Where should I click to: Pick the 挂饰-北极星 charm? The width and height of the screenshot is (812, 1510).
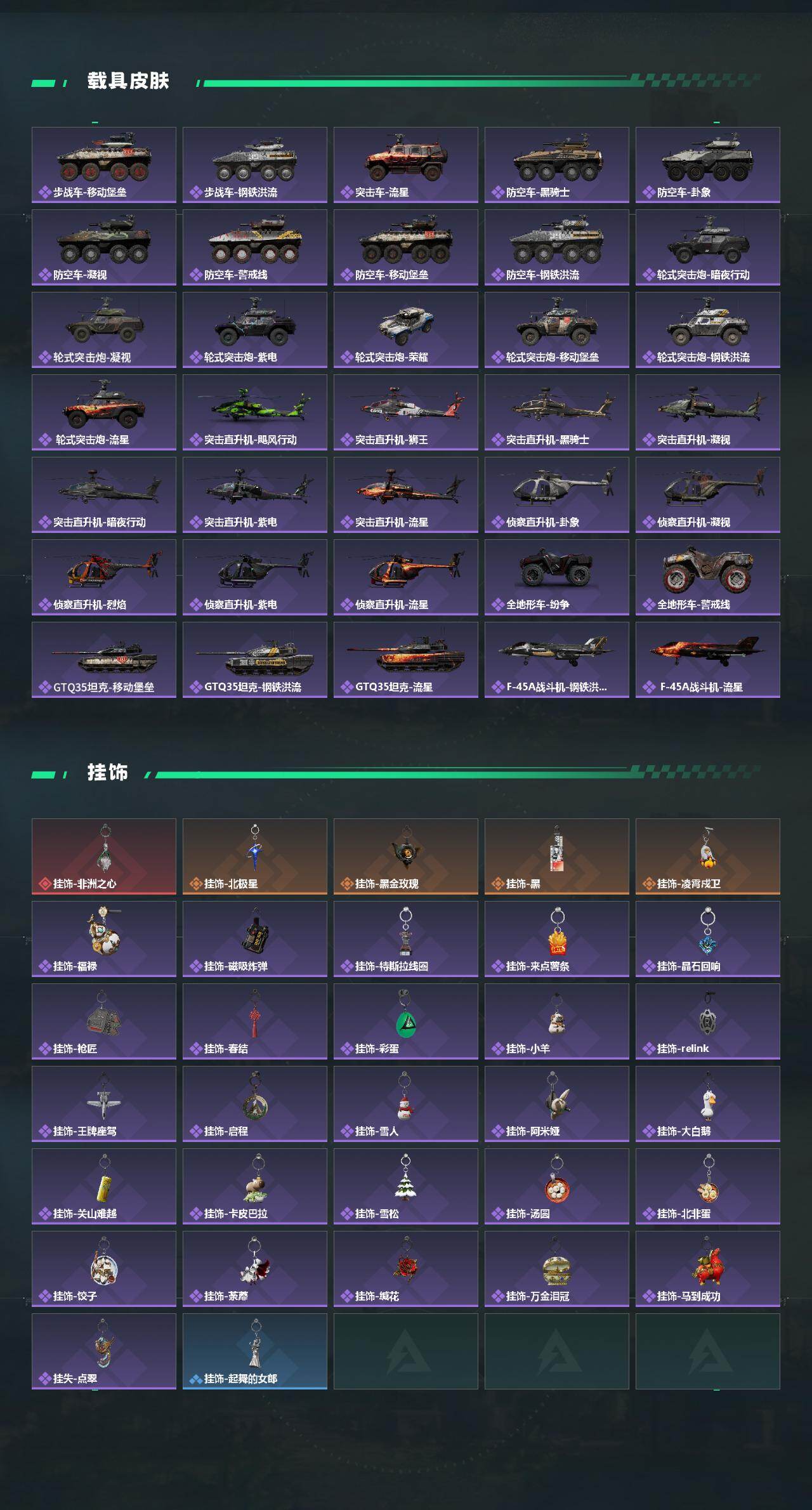(255, 857)
